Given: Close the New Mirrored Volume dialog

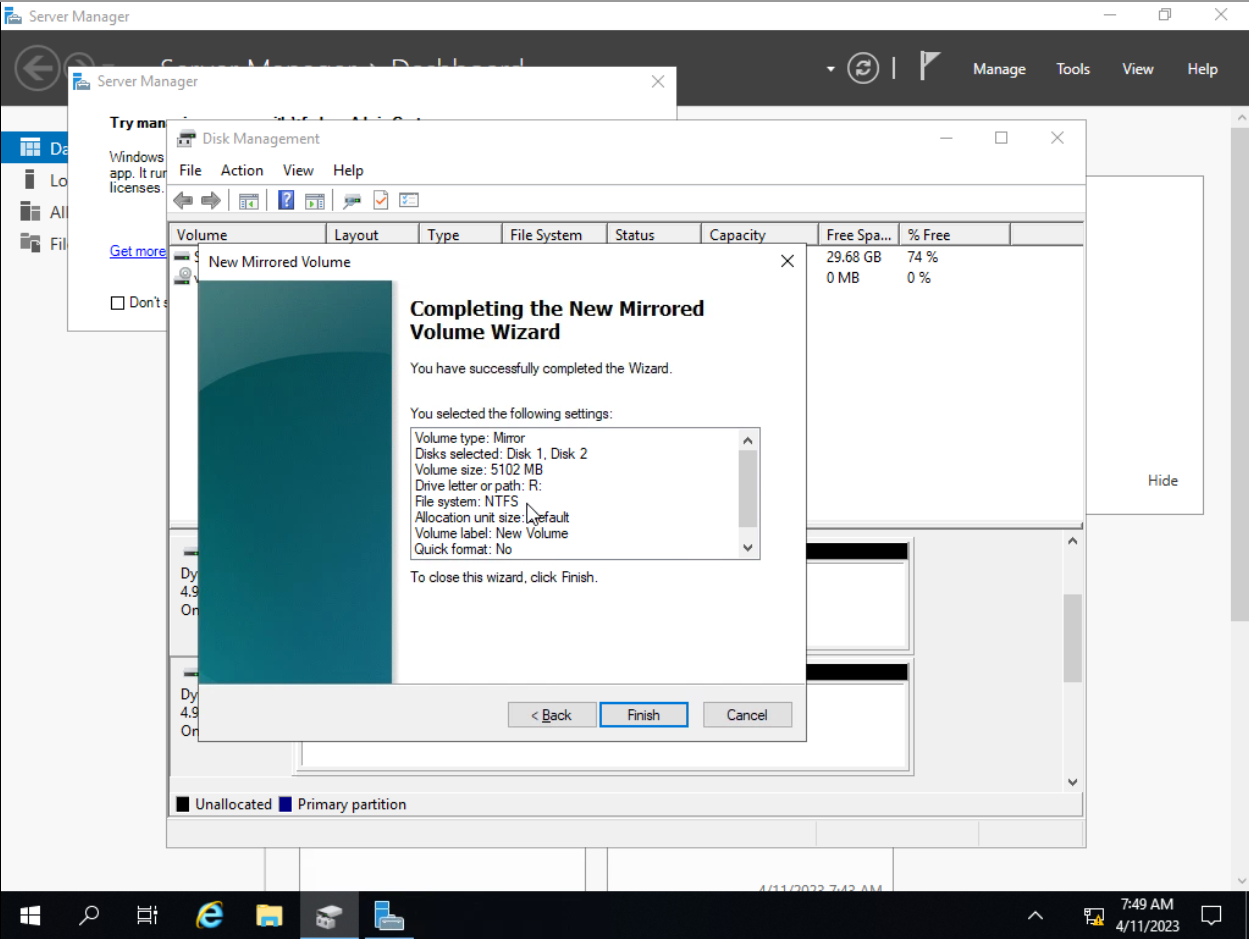Looking at the screenshot, I should [787, 261].
